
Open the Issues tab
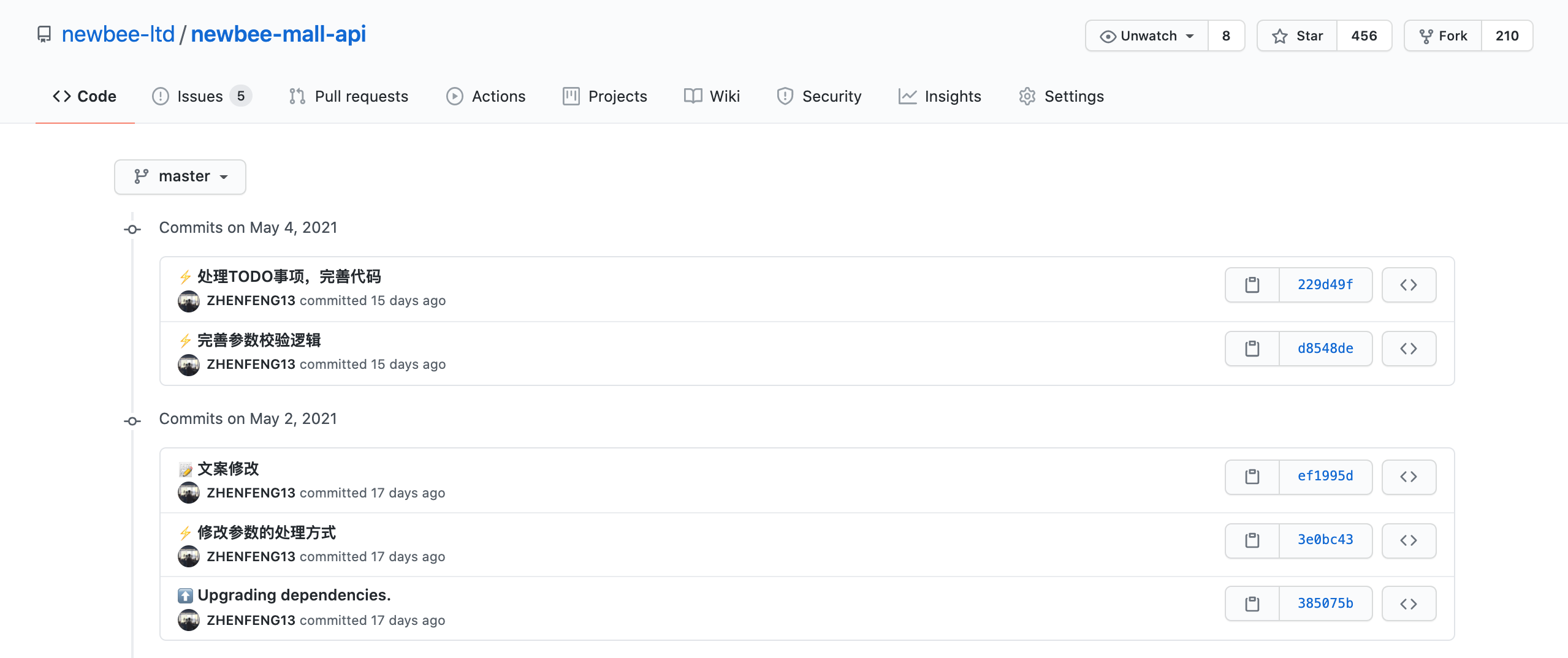(x=202, y=96)
